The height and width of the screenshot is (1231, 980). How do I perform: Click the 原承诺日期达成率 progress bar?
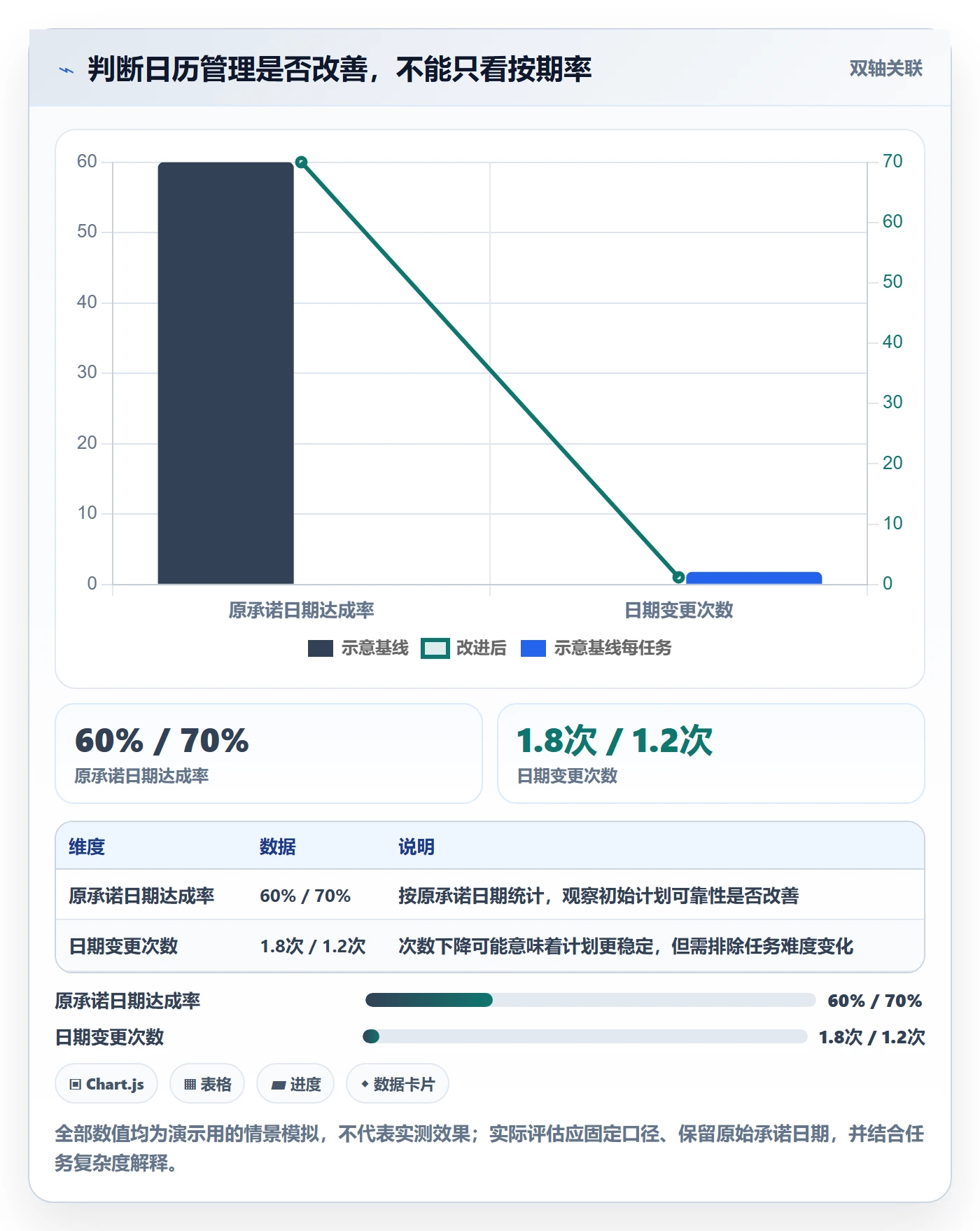pyautogui.click(x=590, y=1000)
